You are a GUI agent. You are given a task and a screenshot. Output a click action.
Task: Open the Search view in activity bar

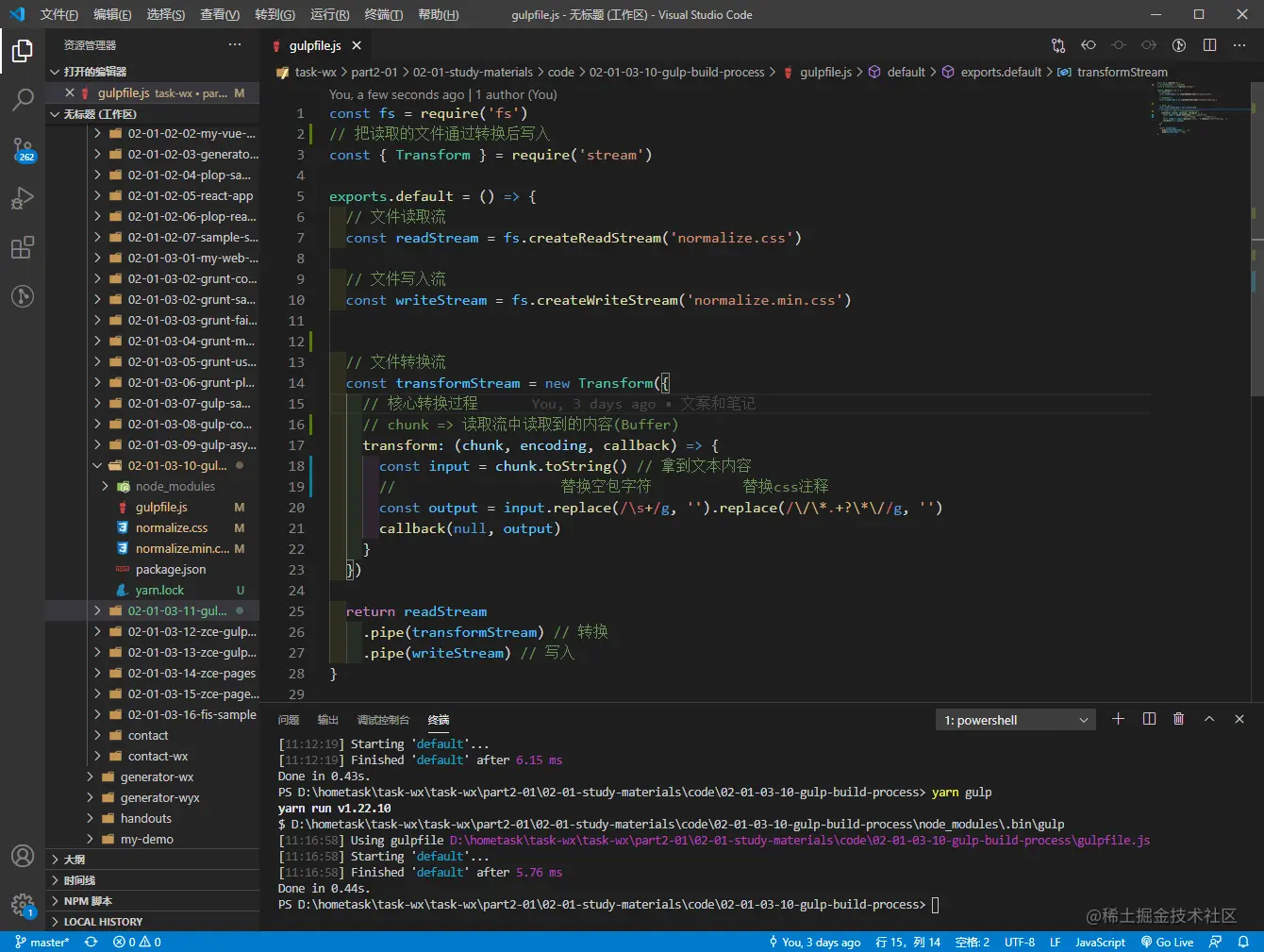(x=23, y=99)
